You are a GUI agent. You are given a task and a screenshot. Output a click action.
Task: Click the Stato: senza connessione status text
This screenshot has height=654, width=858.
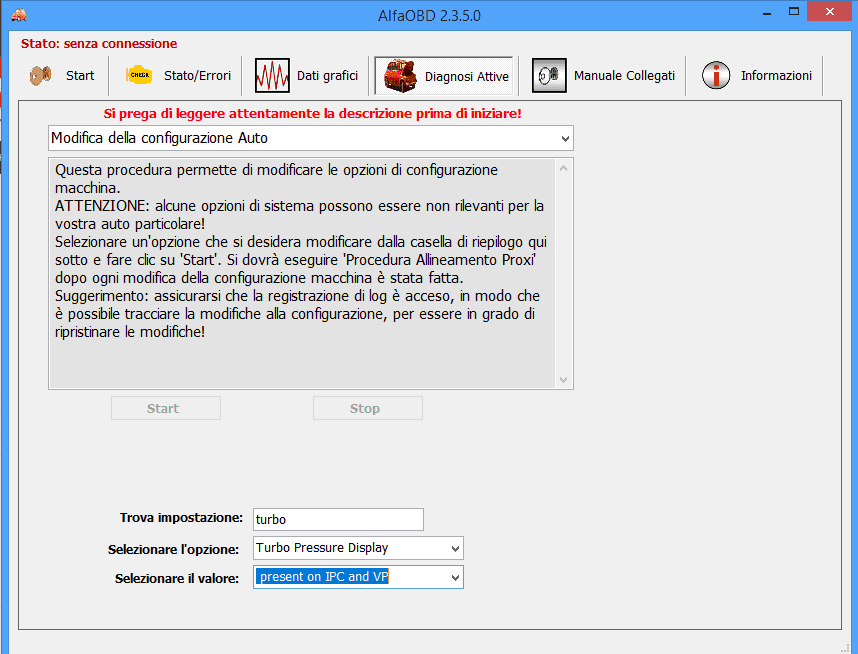(x=99, y=44)
